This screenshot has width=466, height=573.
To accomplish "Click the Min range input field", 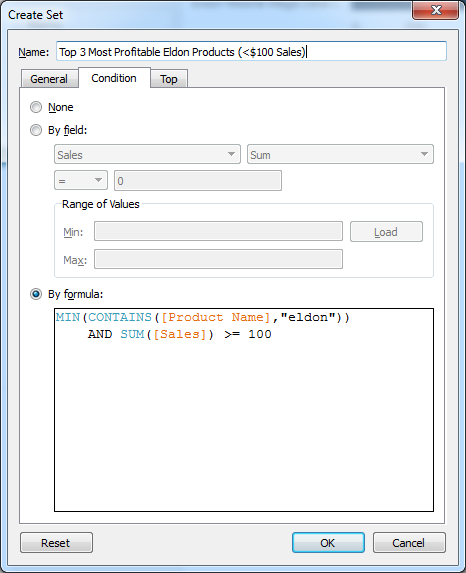I will [x=218, y=231].
